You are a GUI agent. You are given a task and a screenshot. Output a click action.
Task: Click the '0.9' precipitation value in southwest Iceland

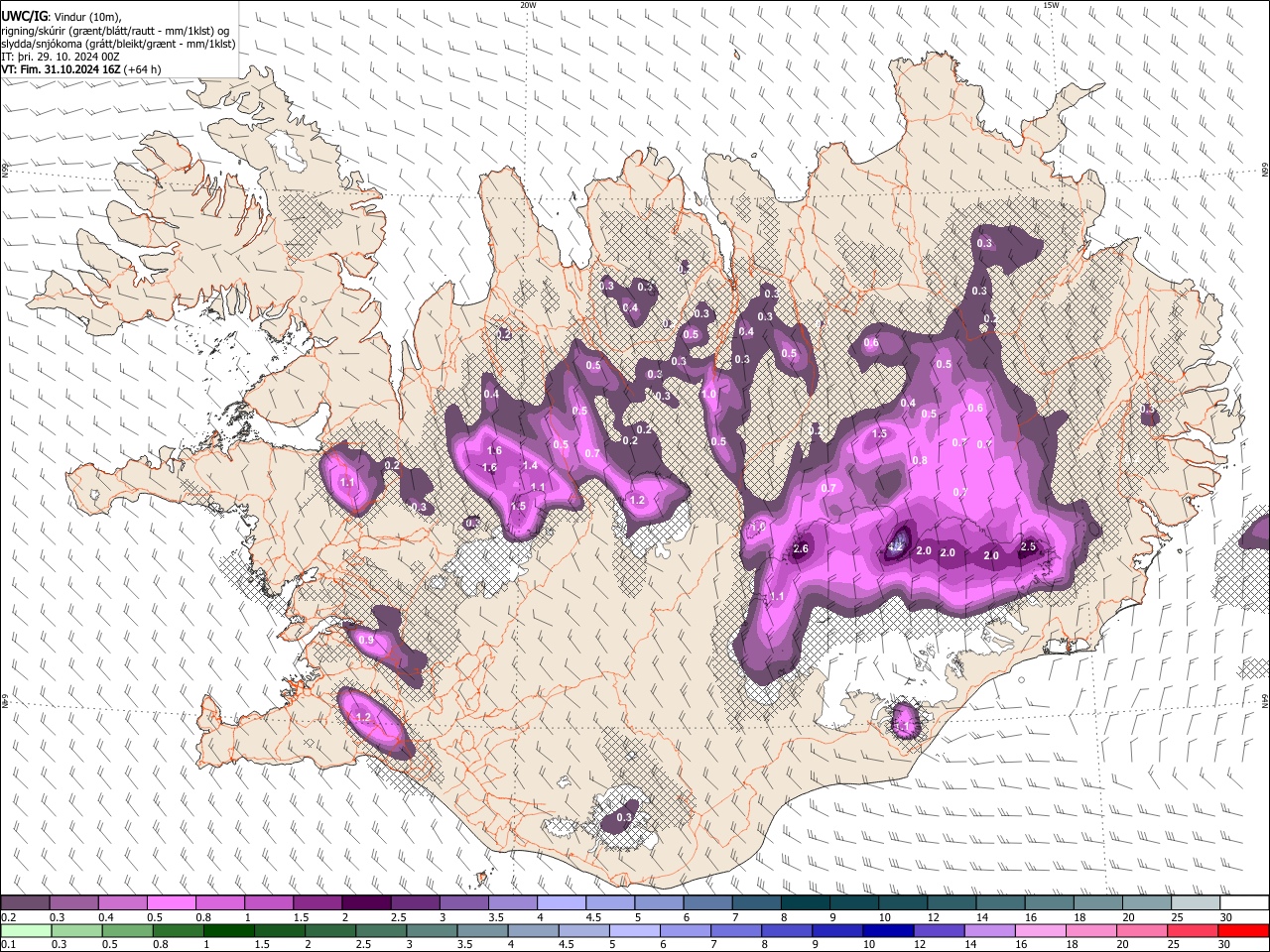(366, 641)
